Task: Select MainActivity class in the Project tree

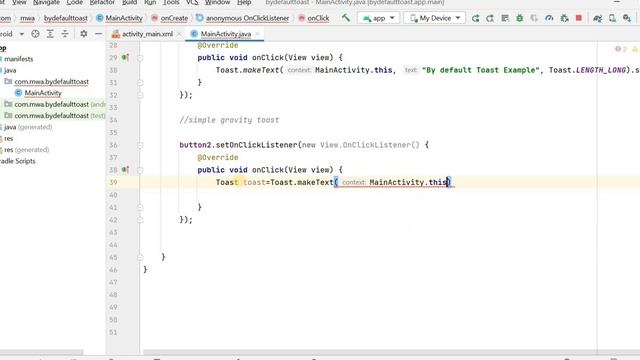Action: [x=42, y=93]
